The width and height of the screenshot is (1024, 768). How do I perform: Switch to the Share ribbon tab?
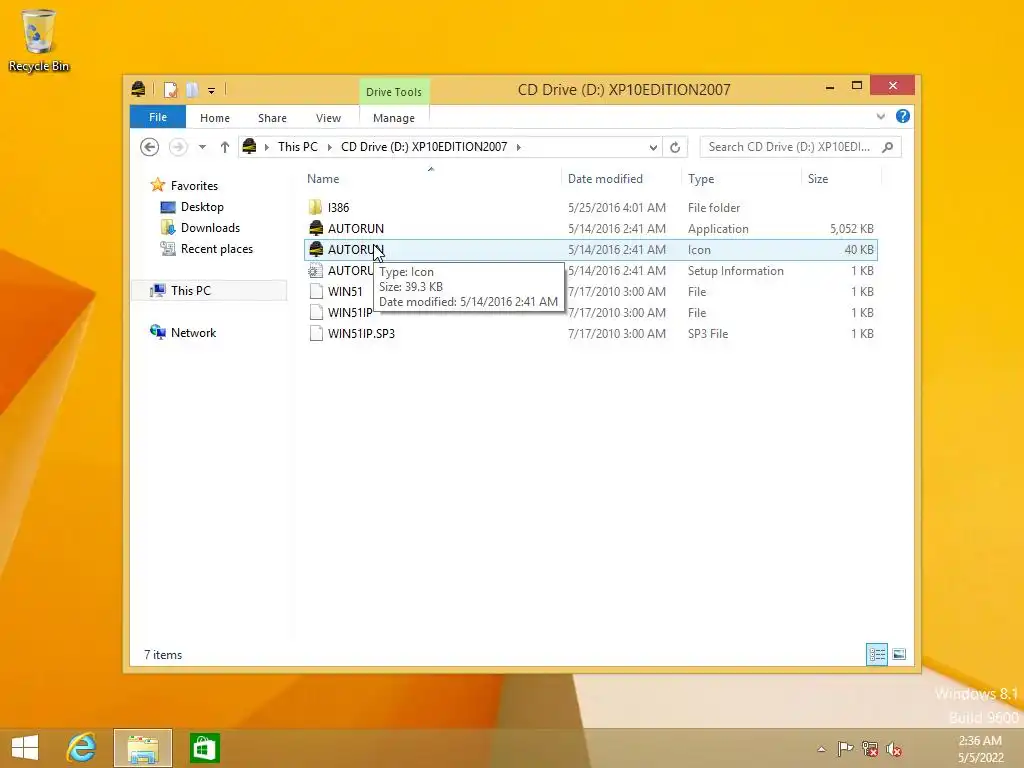click(x=272, y=118)
